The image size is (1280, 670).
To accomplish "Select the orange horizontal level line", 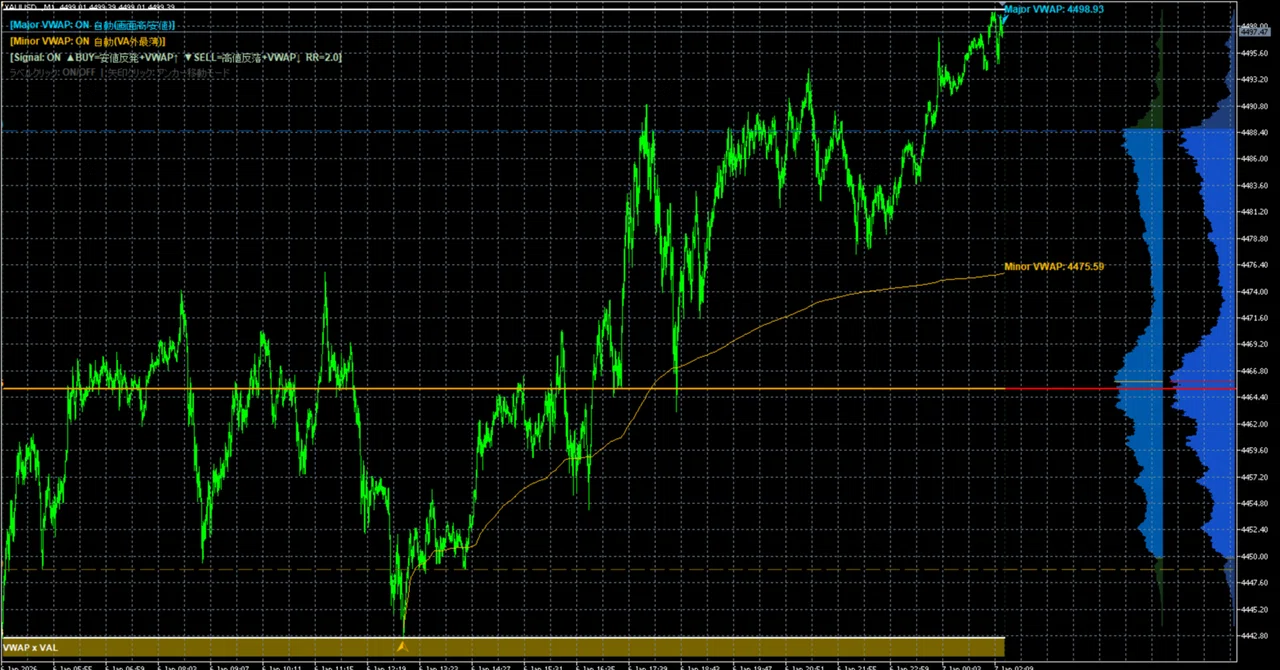I will point(502,388).
